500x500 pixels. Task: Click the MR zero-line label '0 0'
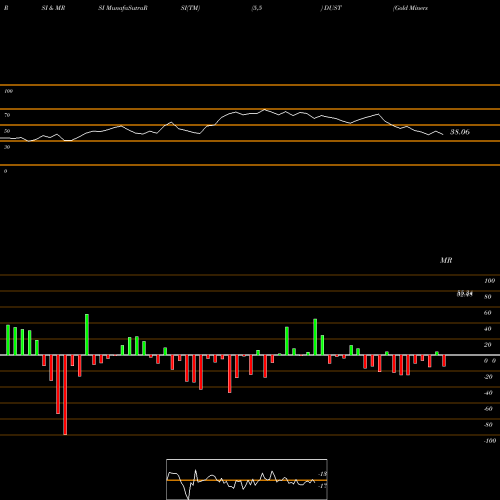coord(490,361)
